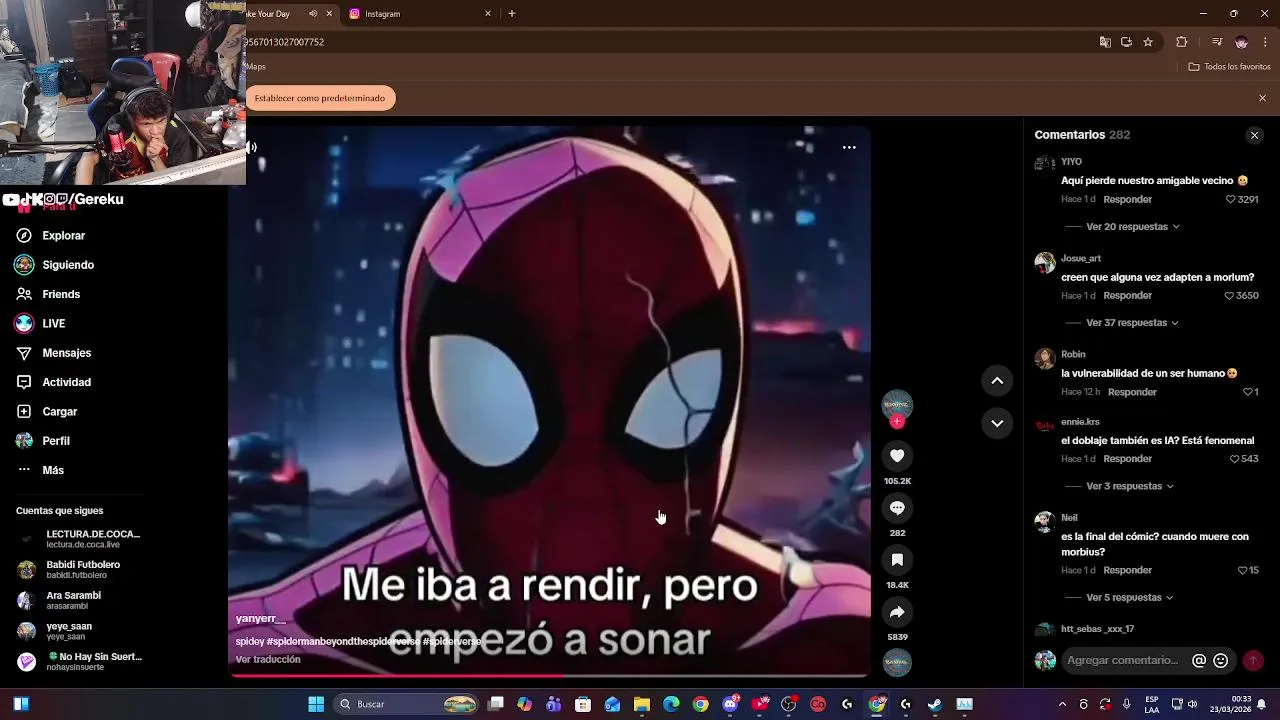Open the emoji picker in the comment box

(1220, 660)
